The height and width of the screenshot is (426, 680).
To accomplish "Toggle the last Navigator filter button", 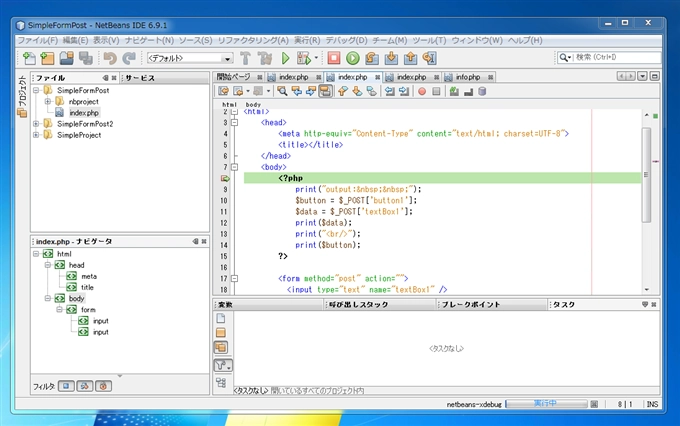I will 103,386.
